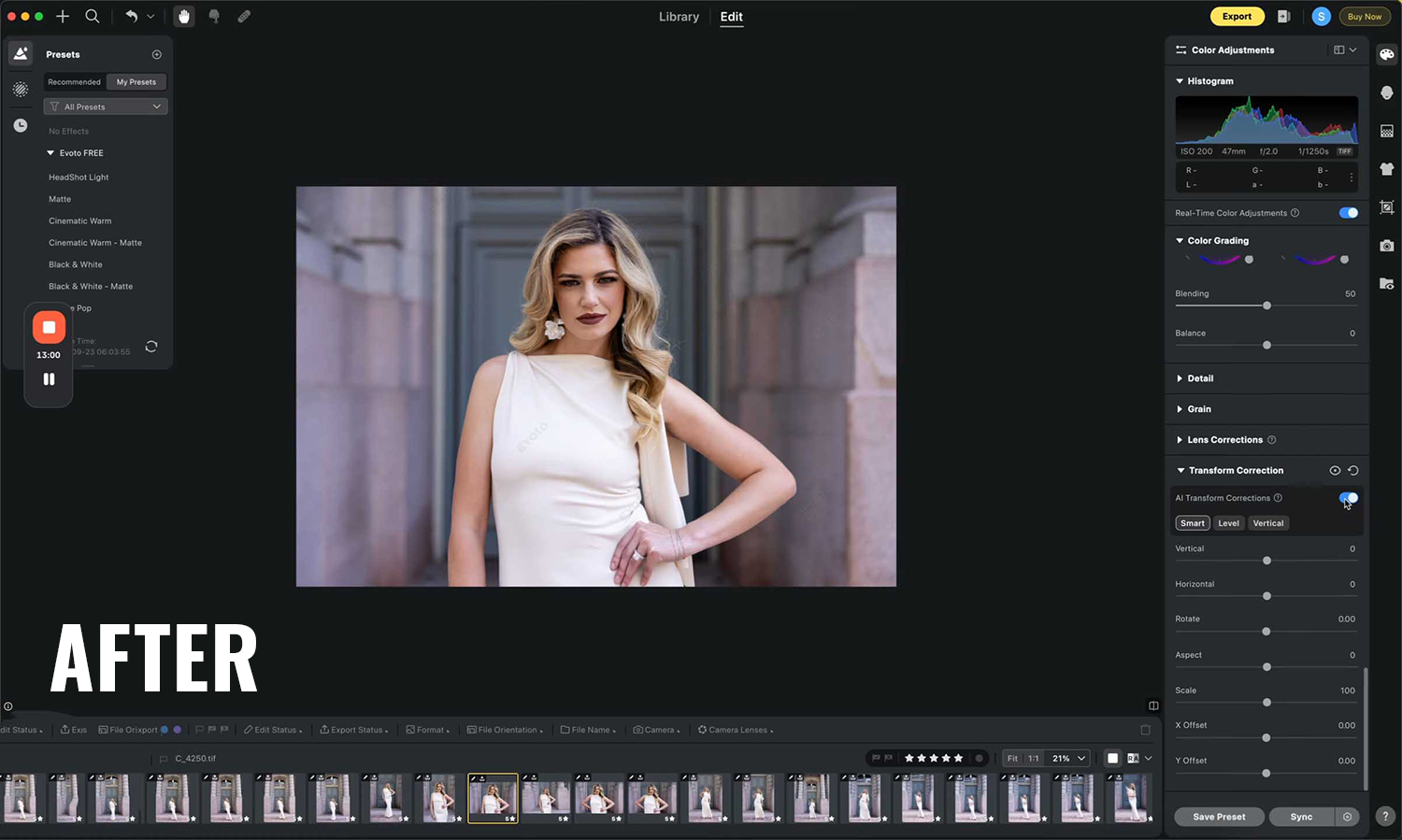Viewport: 1402px width, 840px height.
Task: Toggle AI Transform Corrections switch
Action: (x=1348, y=498)
